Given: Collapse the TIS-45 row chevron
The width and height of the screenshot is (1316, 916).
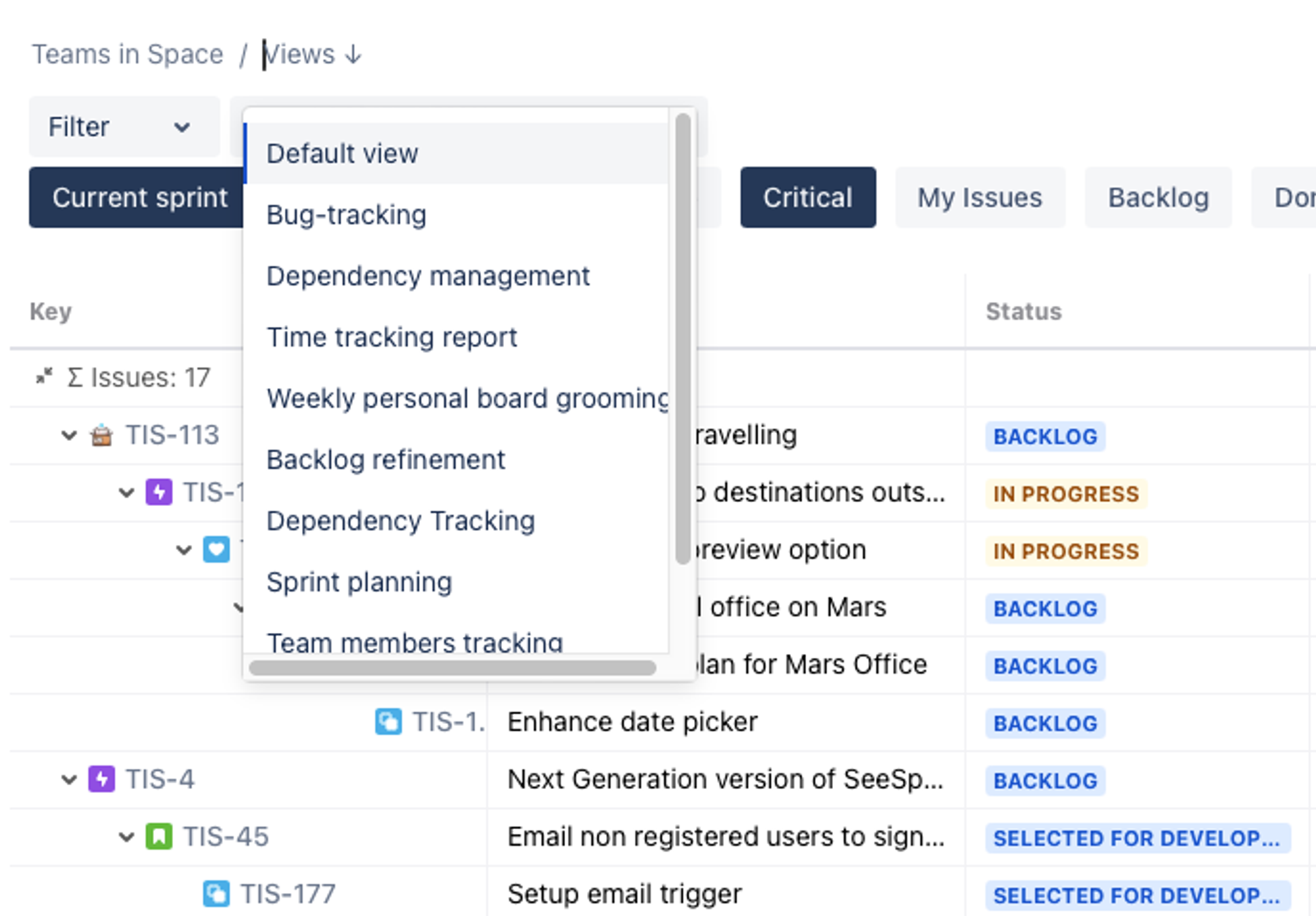Looking at the screenshot, I should click(x=126, y=837).
